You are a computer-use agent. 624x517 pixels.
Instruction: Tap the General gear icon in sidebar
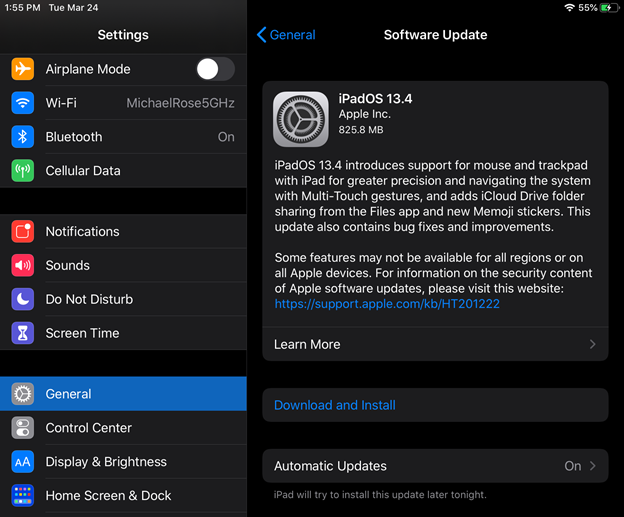[x=23, y=394]
